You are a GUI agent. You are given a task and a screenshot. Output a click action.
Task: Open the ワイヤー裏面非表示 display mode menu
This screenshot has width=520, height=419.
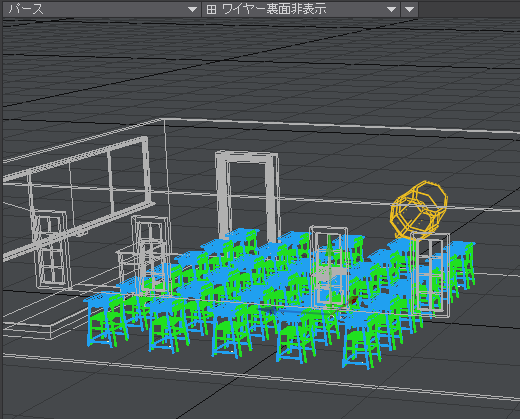pos(300,9)
